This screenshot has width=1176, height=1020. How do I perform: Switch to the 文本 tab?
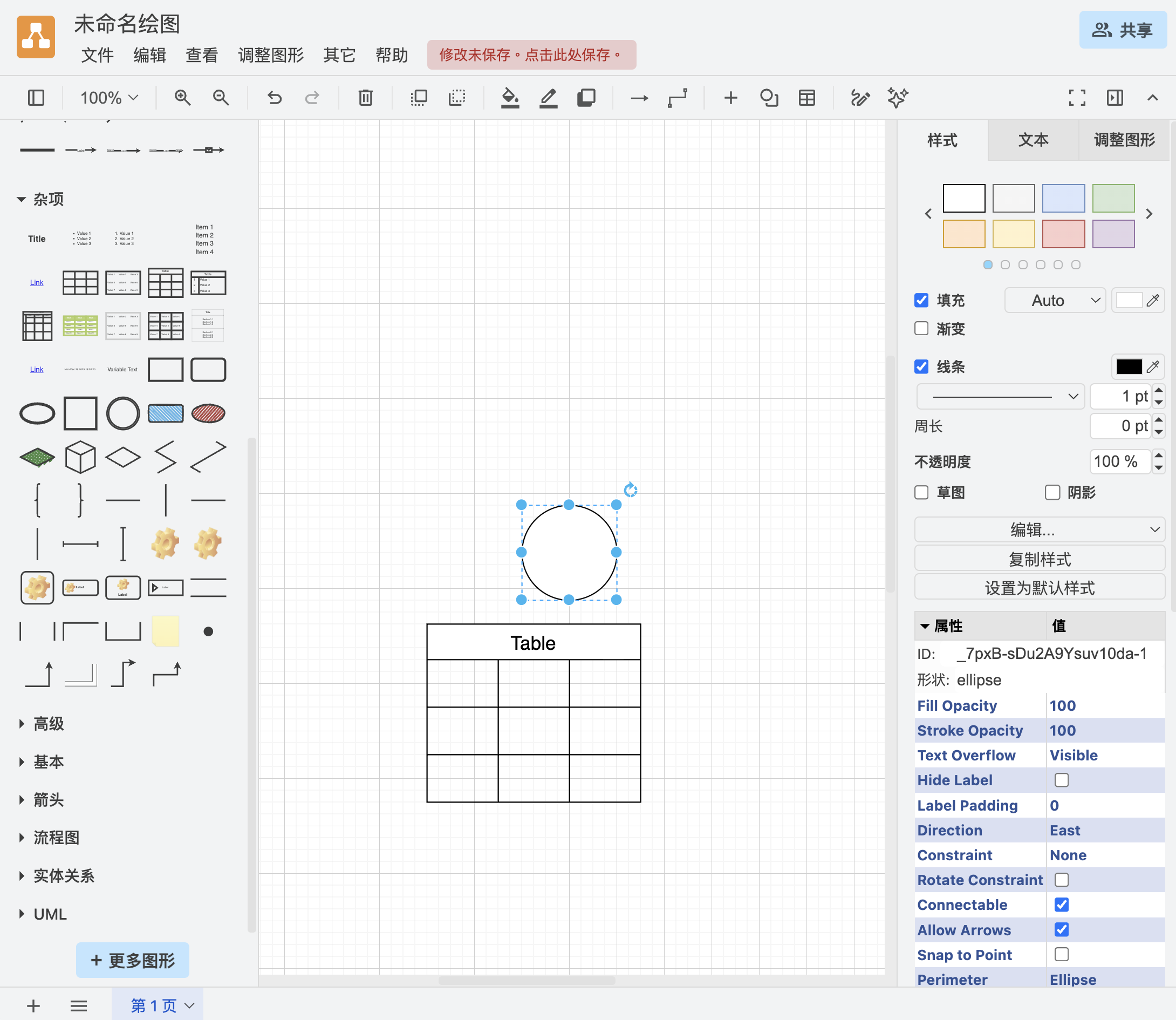[1033, 140]
